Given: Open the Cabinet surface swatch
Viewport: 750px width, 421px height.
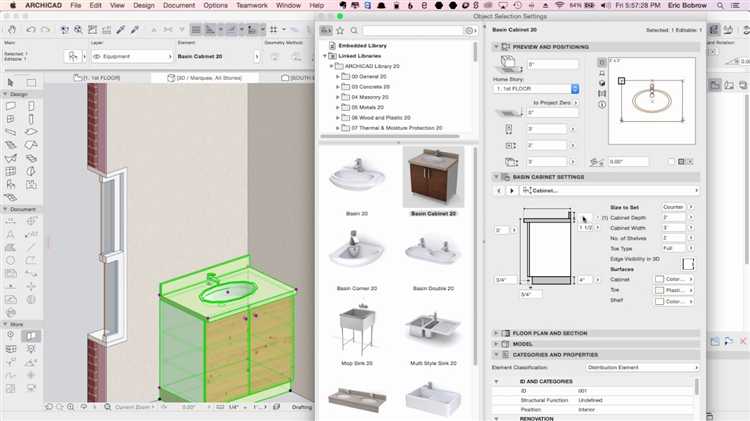Looking at the screenshot, I should click(674, 279).
